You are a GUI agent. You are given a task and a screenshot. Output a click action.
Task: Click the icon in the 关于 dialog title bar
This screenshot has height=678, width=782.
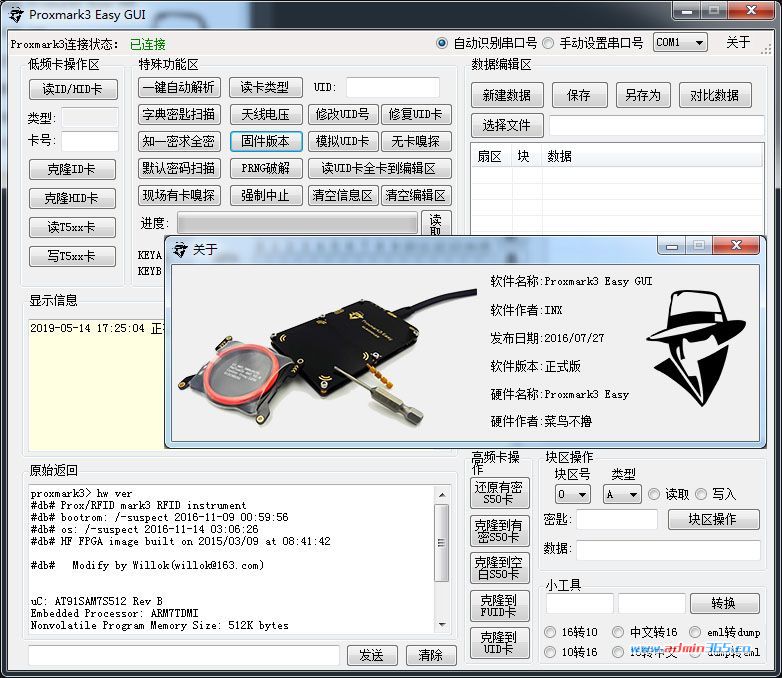[x=180, y=249]
